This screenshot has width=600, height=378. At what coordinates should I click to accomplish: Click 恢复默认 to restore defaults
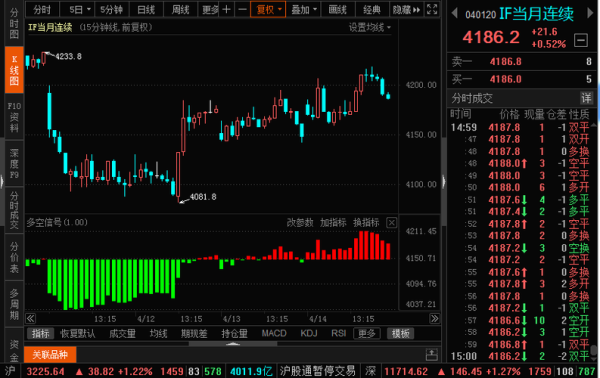click(x=77, y=333)
